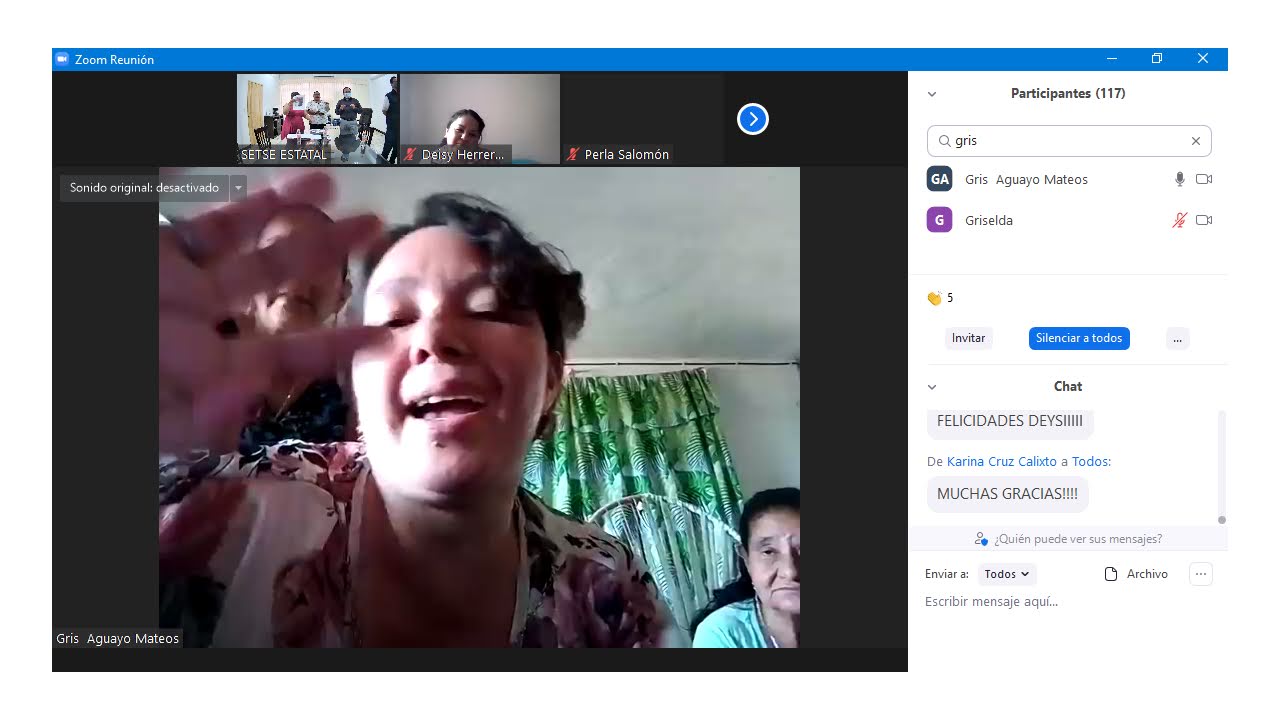Viewport: 1280px width, 720px height.
Task: Open the Enviar a Todos dropdown
Action: click(1006, 574)
